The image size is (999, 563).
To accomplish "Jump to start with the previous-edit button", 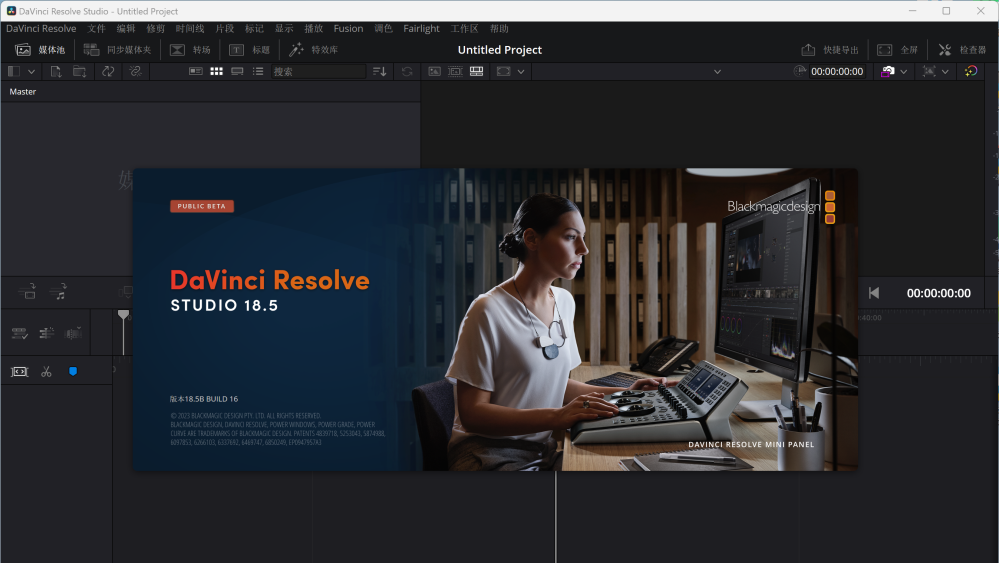I will [874, 293].
